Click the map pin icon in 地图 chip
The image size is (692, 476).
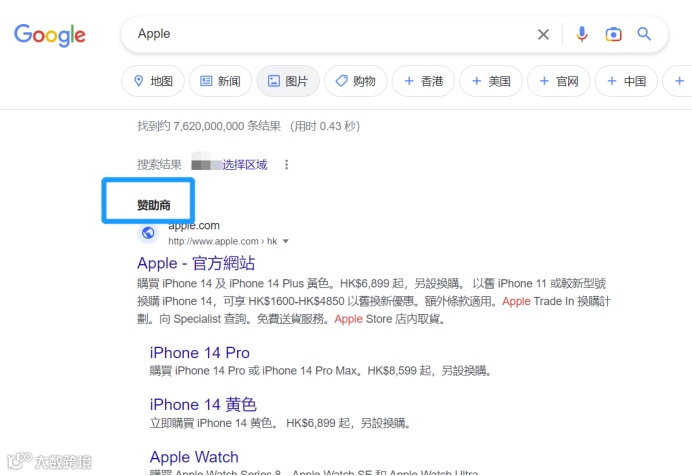pos(139,81)
